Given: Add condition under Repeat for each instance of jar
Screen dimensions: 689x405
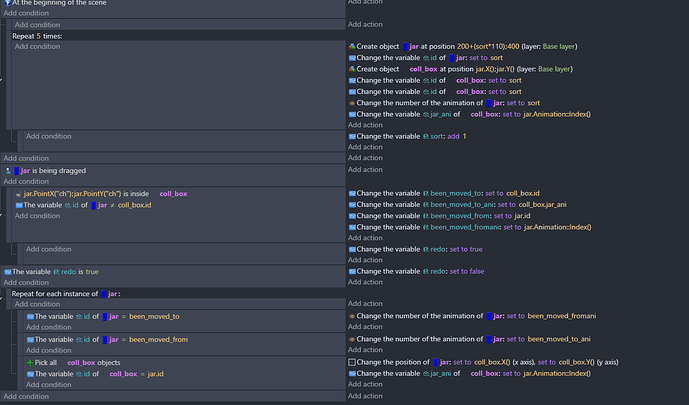Looking at the screenshot, I should pos(37,304).
